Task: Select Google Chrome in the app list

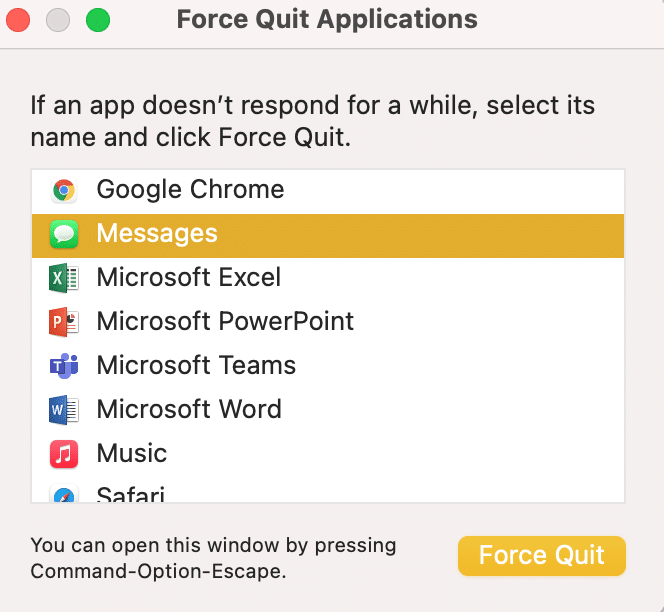Action: [190, 190]
